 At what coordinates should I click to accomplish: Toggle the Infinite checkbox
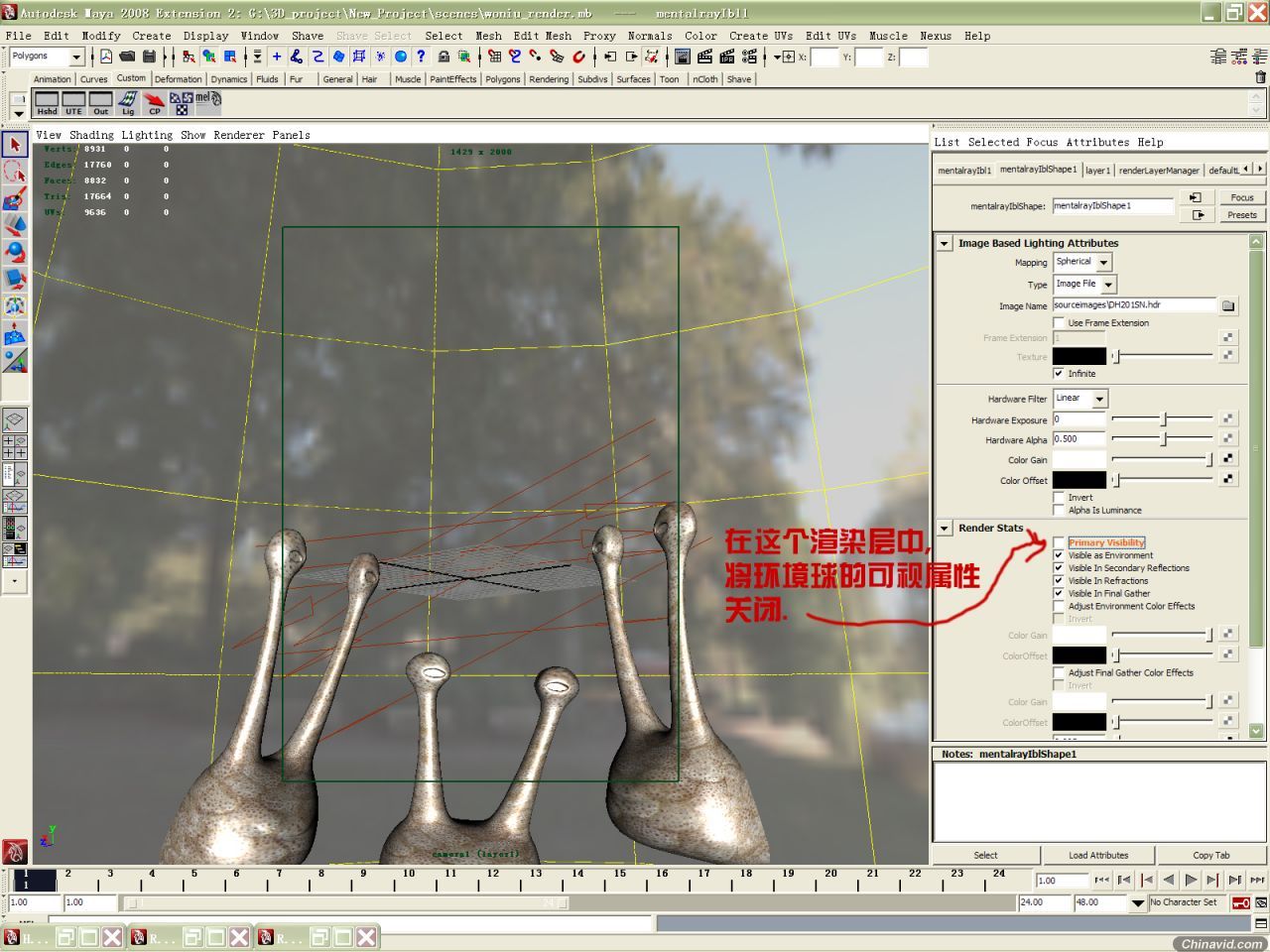(1059, 374)
